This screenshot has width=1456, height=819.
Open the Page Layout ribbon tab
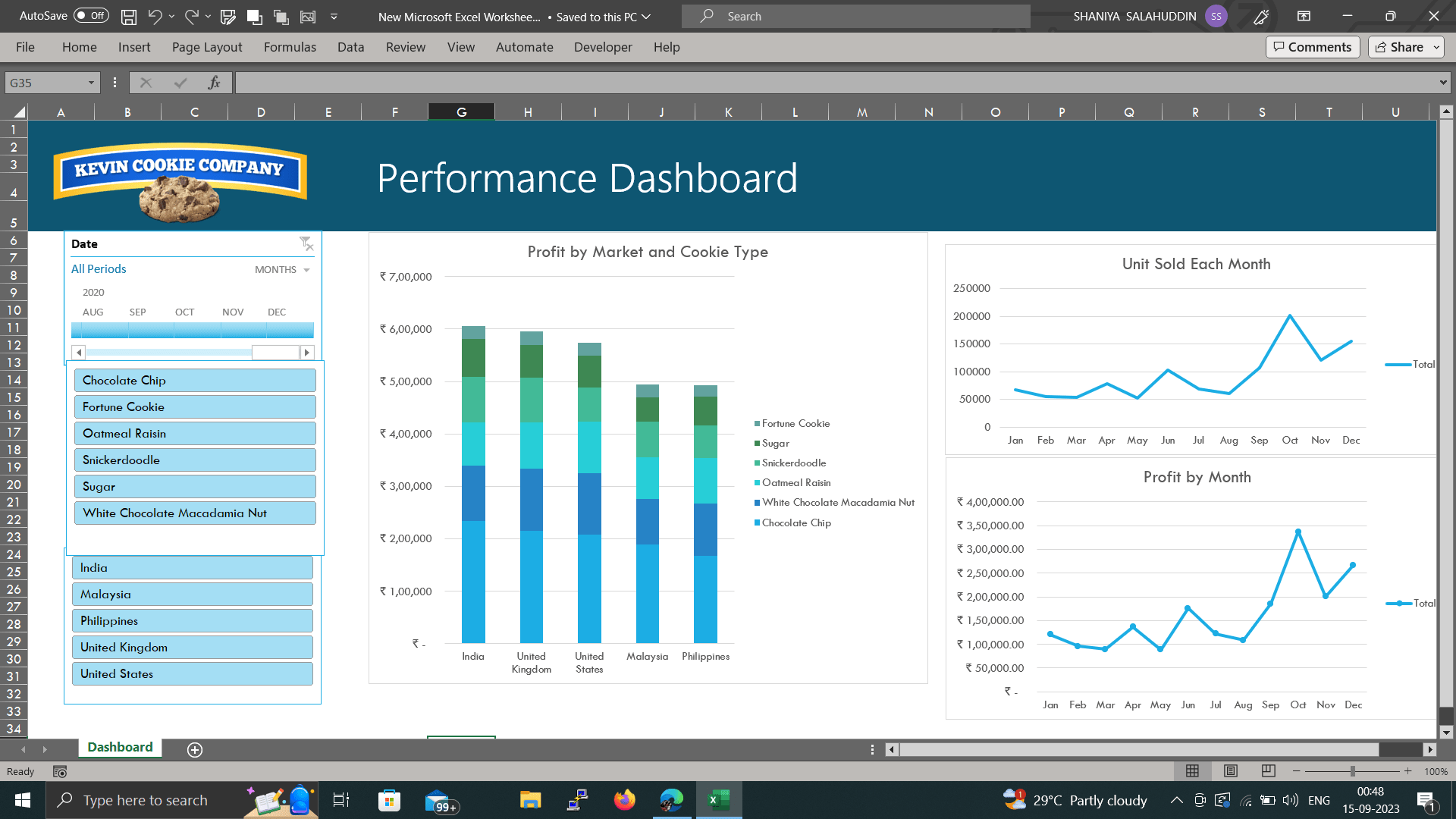pos(207,47)
